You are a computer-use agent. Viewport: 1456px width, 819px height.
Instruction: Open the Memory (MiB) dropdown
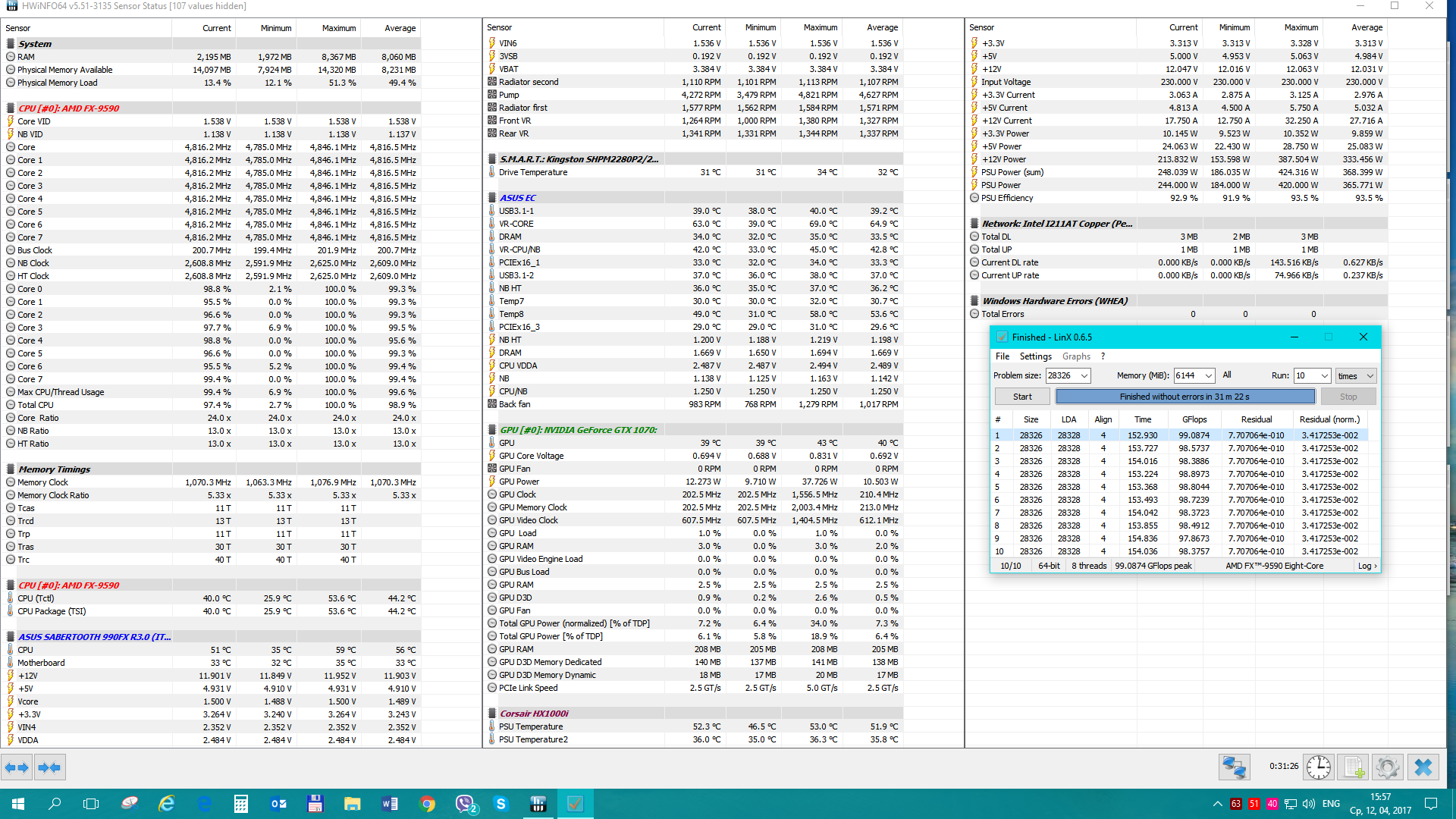point(1208,376)
